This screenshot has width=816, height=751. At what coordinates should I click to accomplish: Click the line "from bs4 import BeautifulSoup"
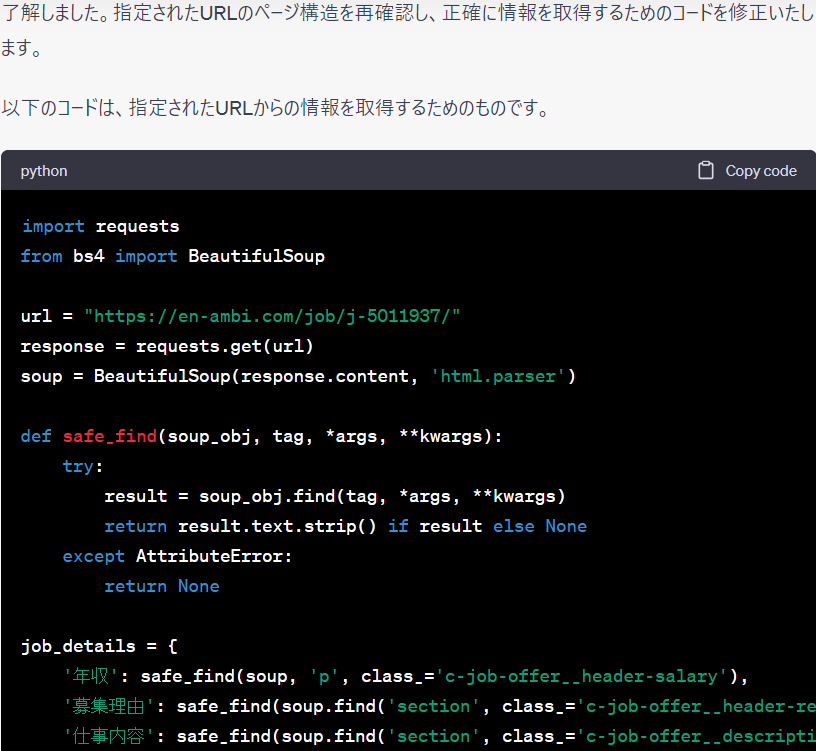click(173, 256)
